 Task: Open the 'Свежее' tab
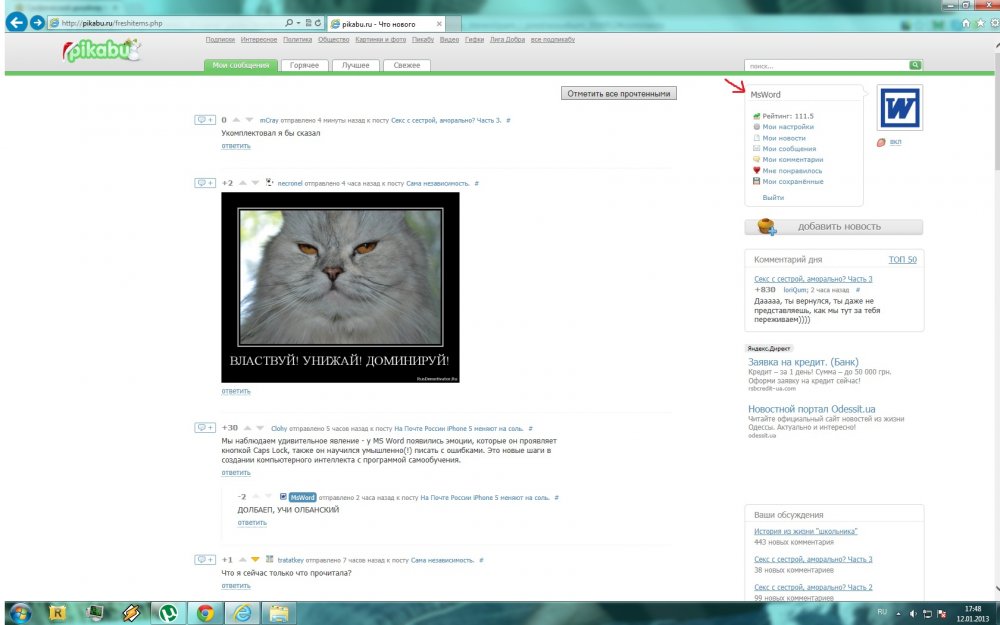[x=407, y=66]
